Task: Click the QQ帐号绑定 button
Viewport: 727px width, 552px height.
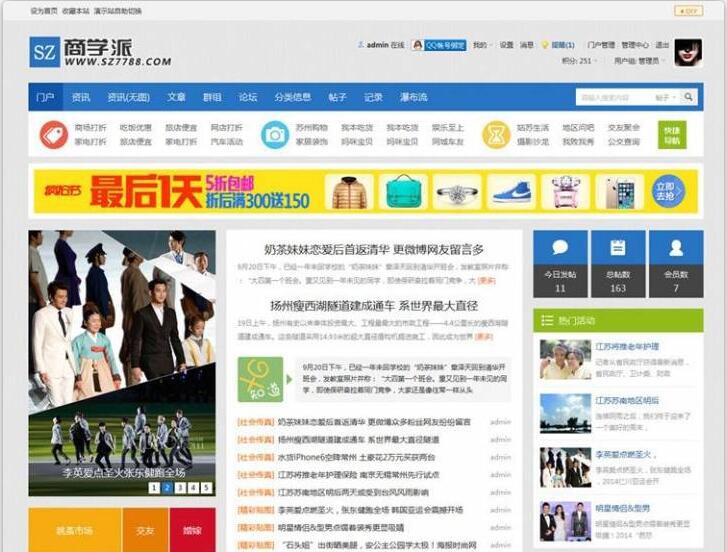Action: tap(439, 45)
